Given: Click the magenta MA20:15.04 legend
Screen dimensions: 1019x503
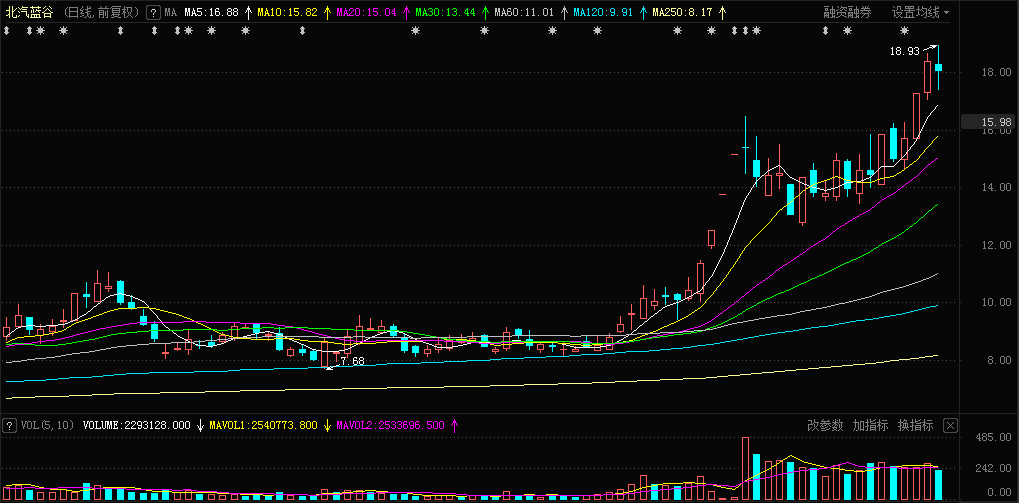Looking at the screenshot, I should 366,12.
